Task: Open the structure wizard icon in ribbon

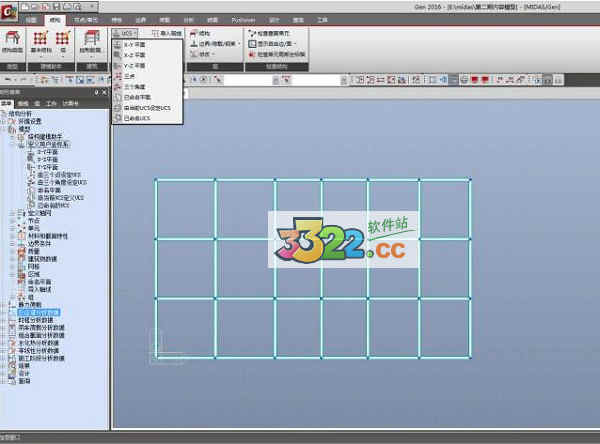Action: [12, 42]
